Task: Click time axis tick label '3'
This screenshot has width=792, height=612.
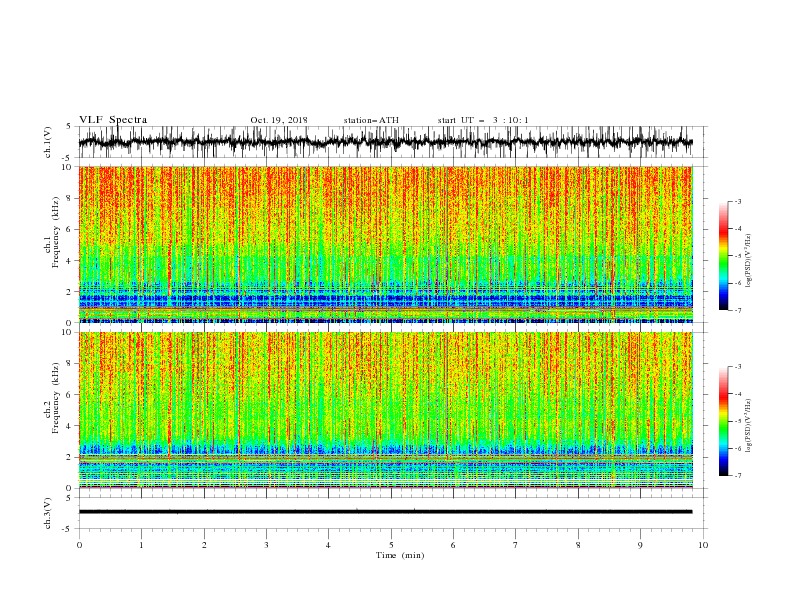Action: (x=266, y=545)
